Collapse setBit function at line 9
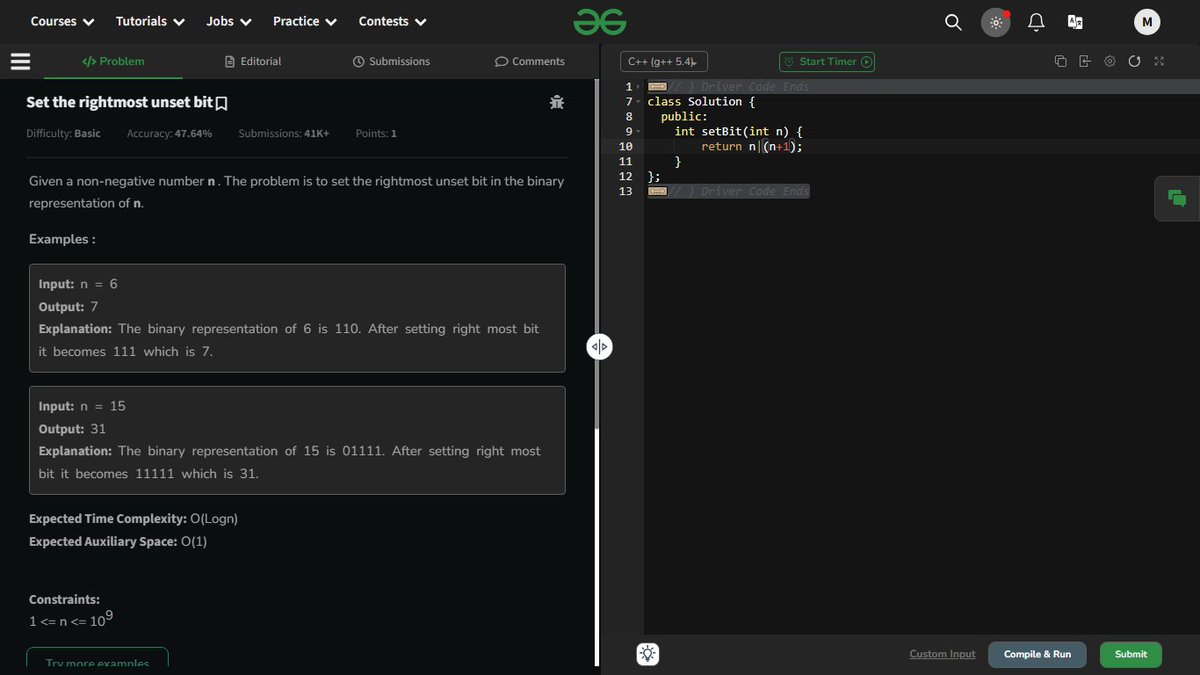The width and height of the screenshot is (1200, 675). (x=639, y=132)
